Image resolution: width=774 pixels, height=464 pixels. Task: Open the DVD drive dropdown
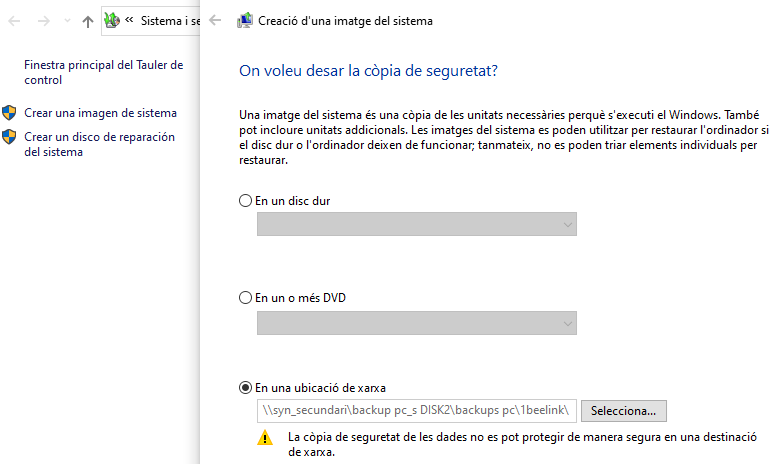[x=416, y=323]
